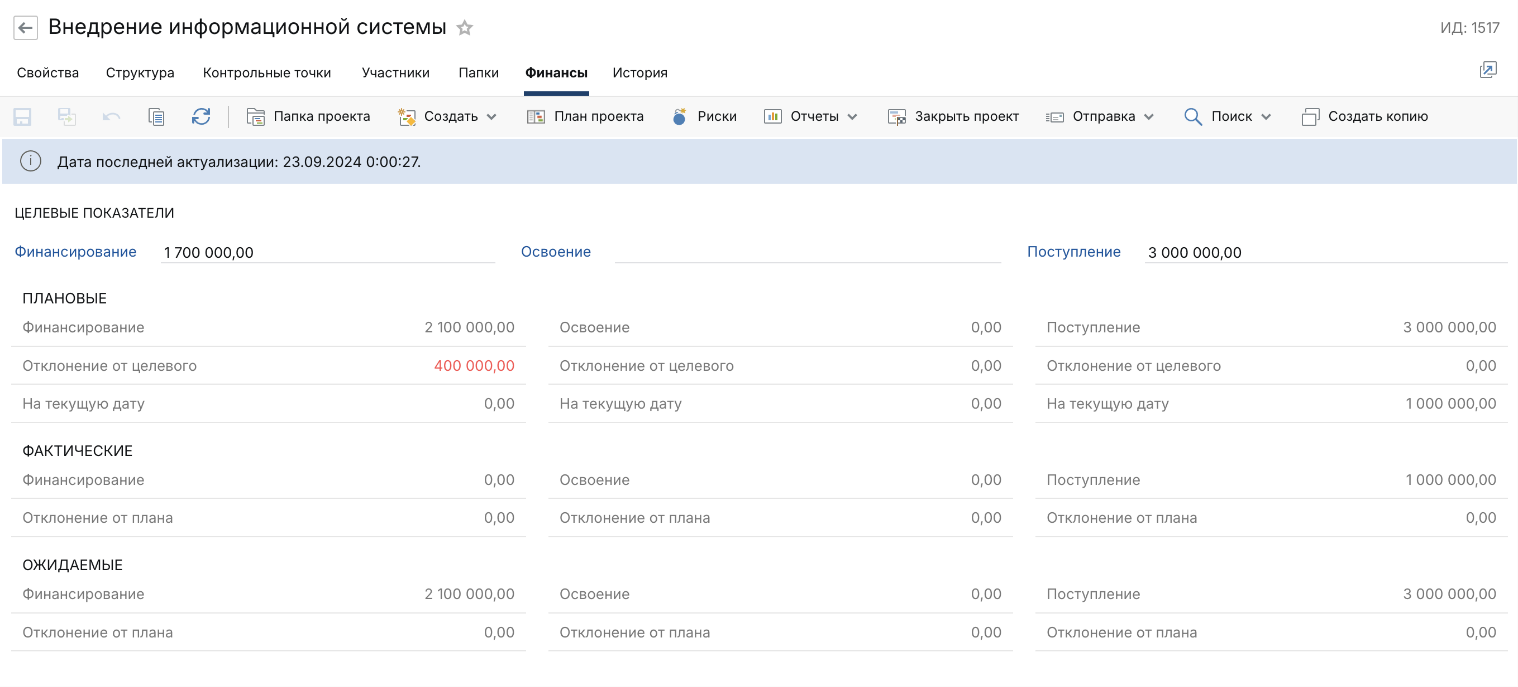Image resolution: width=1518 pixels, height=687 pixels.
Task: Open the История tab
Action: coord(640,73)
